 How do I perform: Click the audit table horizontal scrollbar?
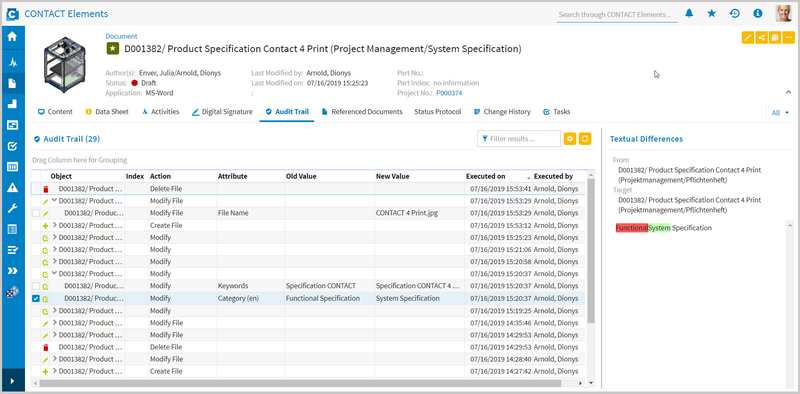click(301, 383)
